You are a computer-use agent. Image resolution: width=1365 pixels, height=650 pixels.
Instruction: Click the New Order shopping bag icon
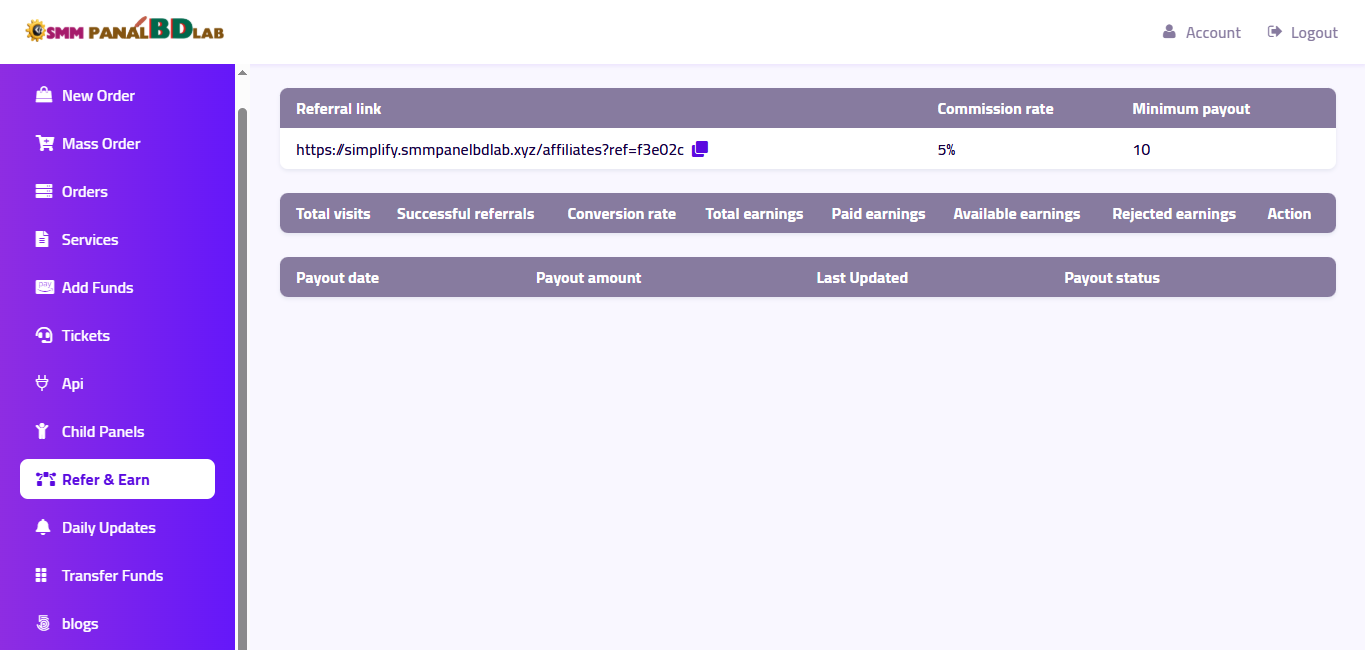tap(43, 96)
